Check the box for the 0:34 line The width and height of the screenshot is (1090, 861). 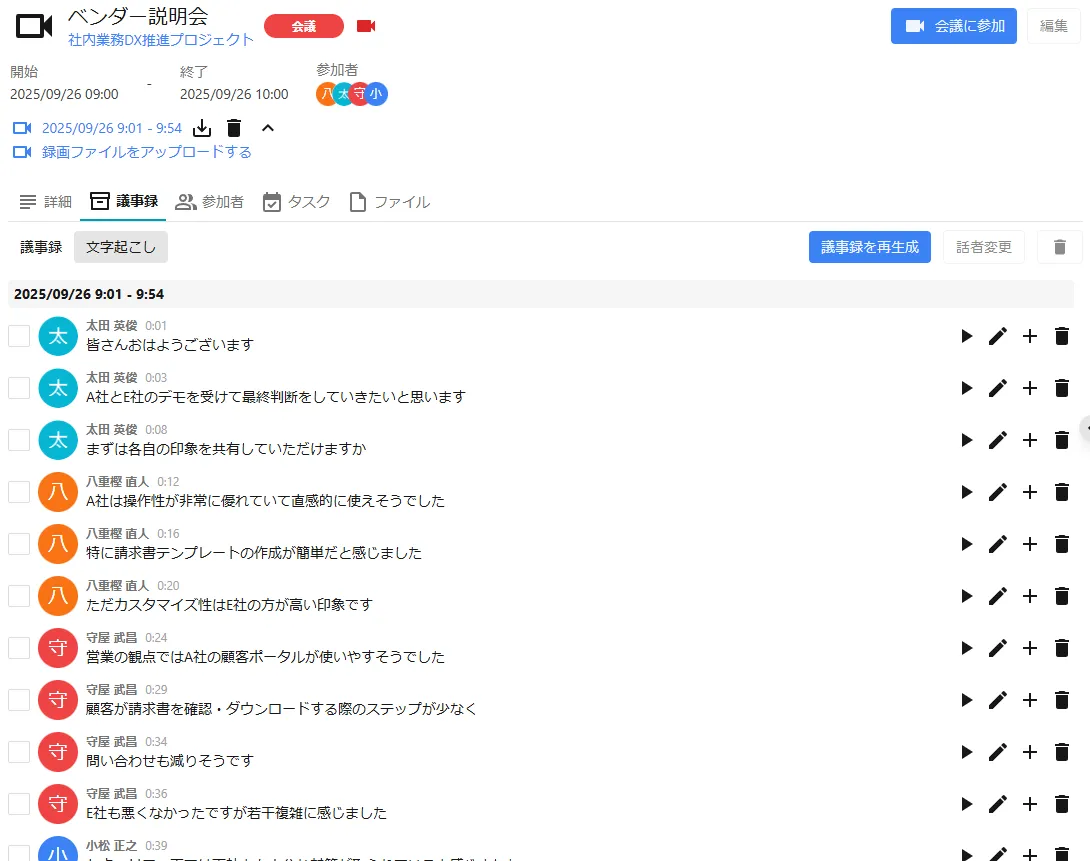pos(19,752)
